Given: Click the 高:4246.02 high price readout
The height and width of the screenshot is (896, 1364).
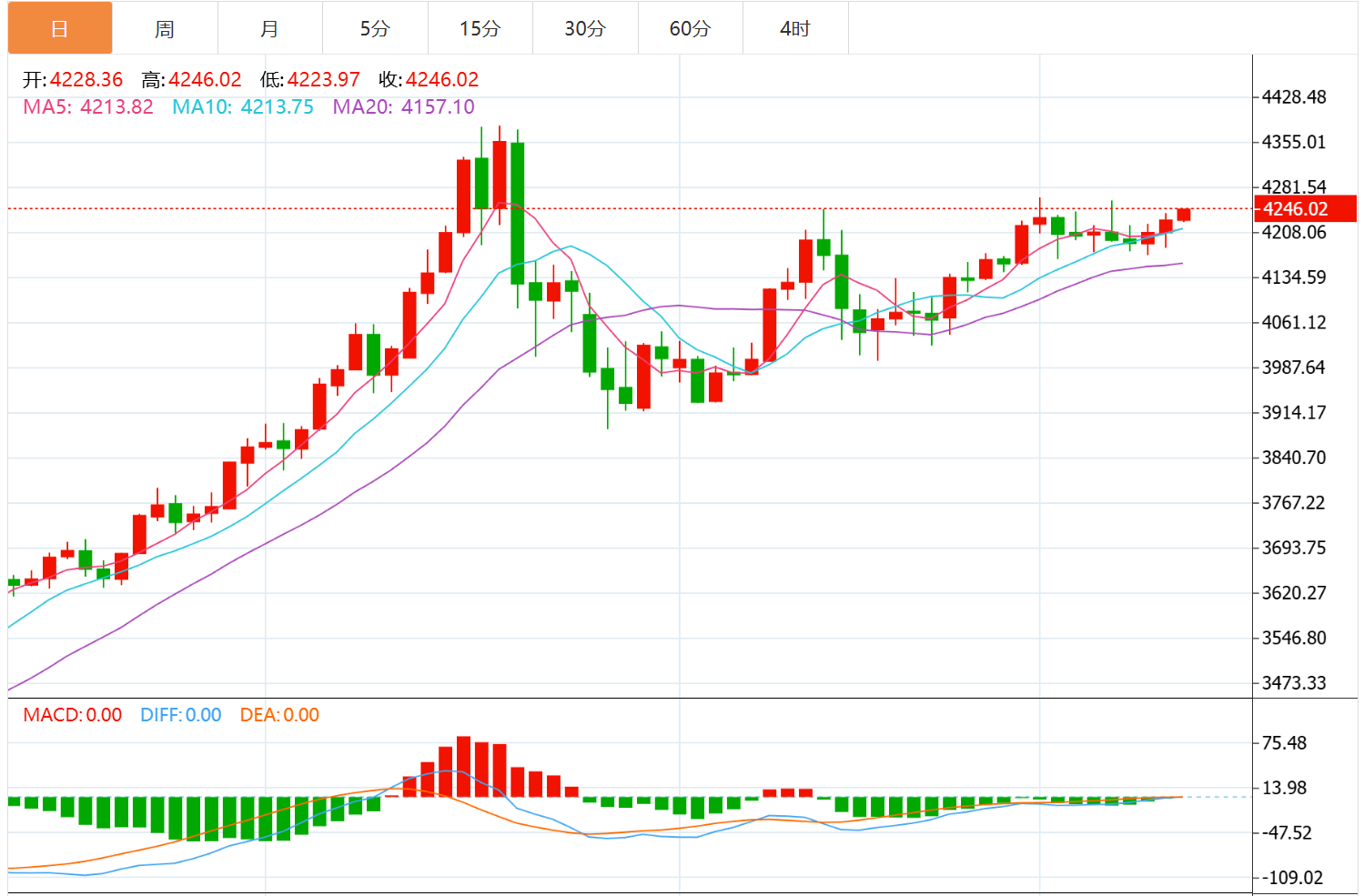Looking at the screenshot, I should tap(191, 80).
